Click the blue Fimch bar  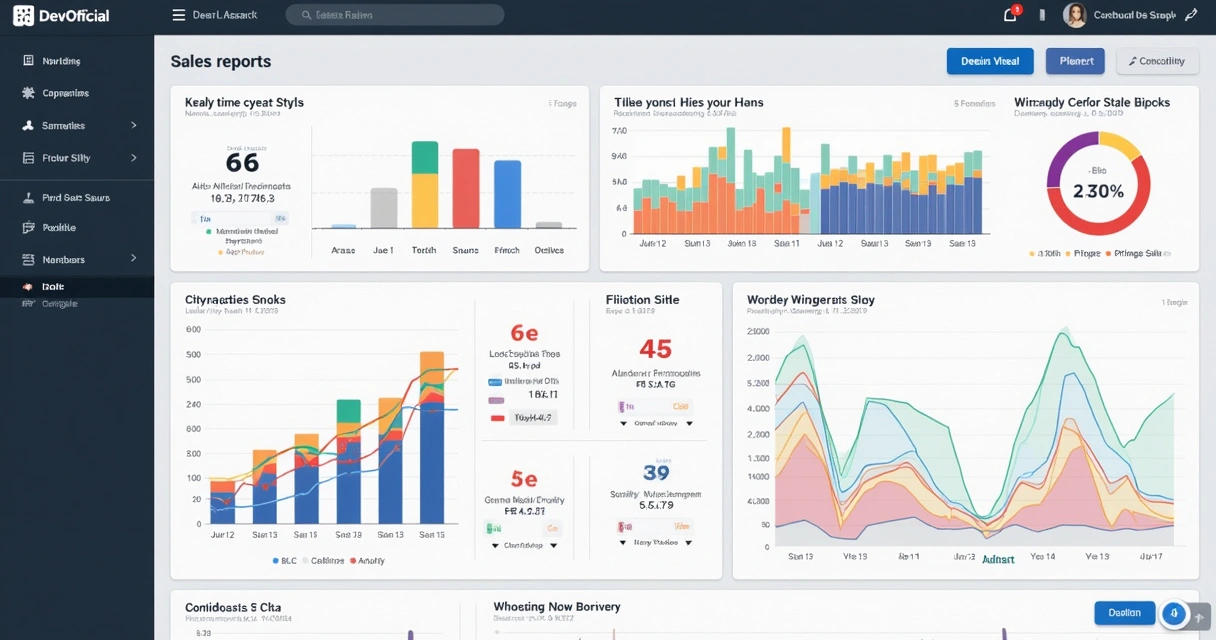pyautogui.click(x=507, y=194)
